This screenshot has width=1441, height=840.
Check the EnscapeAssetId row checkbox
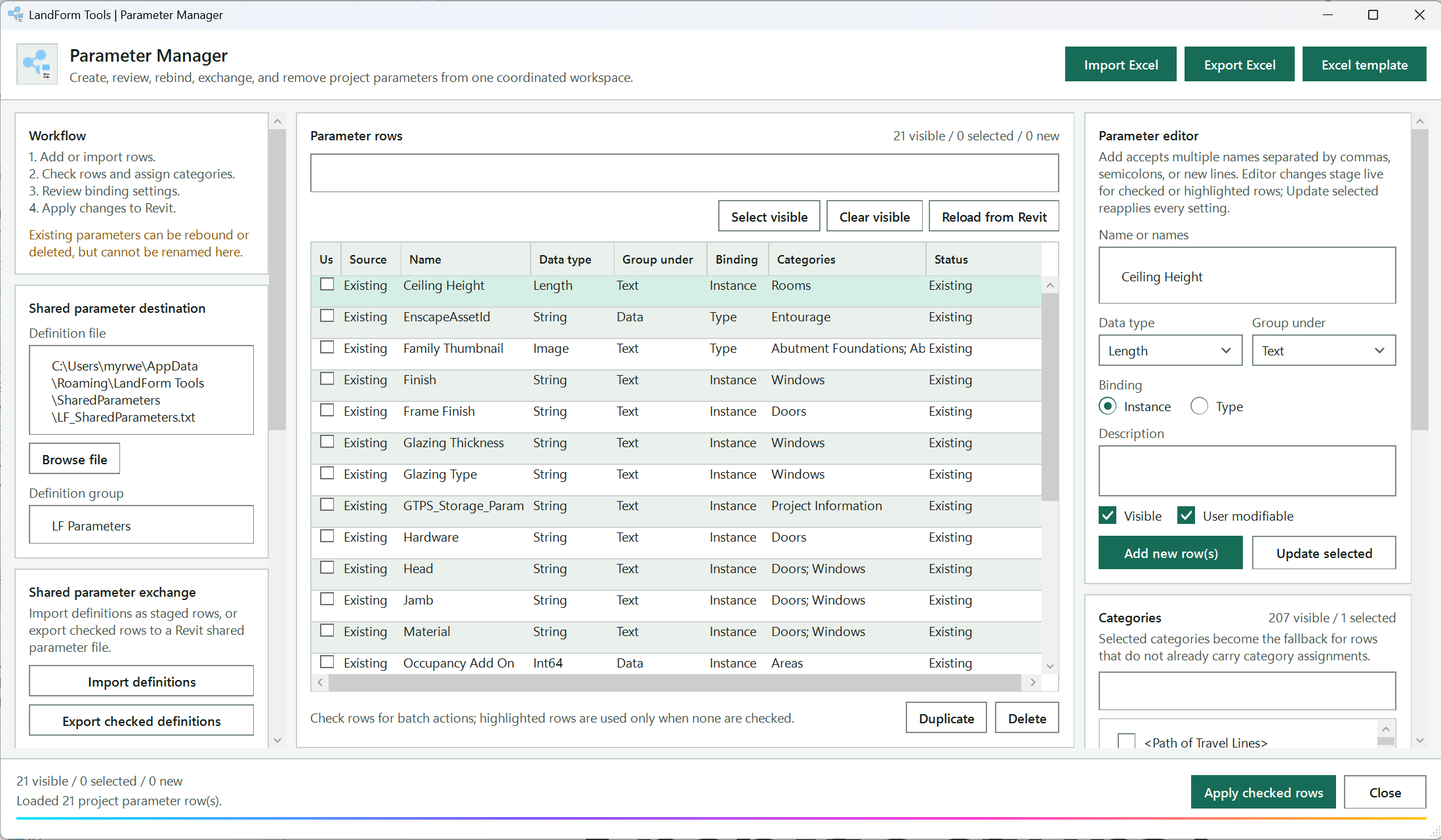327,316
